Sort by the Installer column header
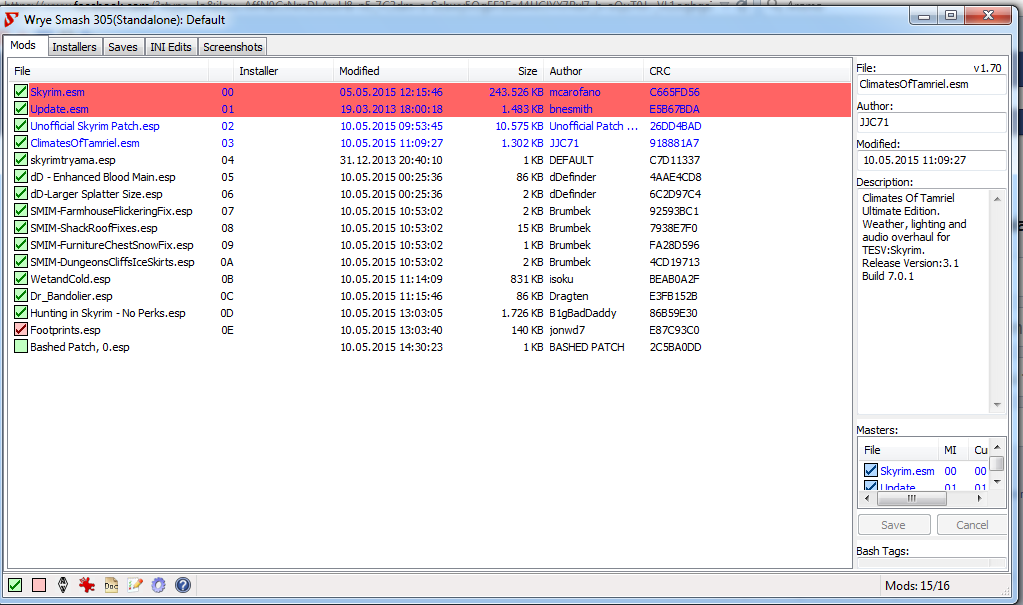The width and height of the screenshot is (1023, 605). tap(284, 71)
